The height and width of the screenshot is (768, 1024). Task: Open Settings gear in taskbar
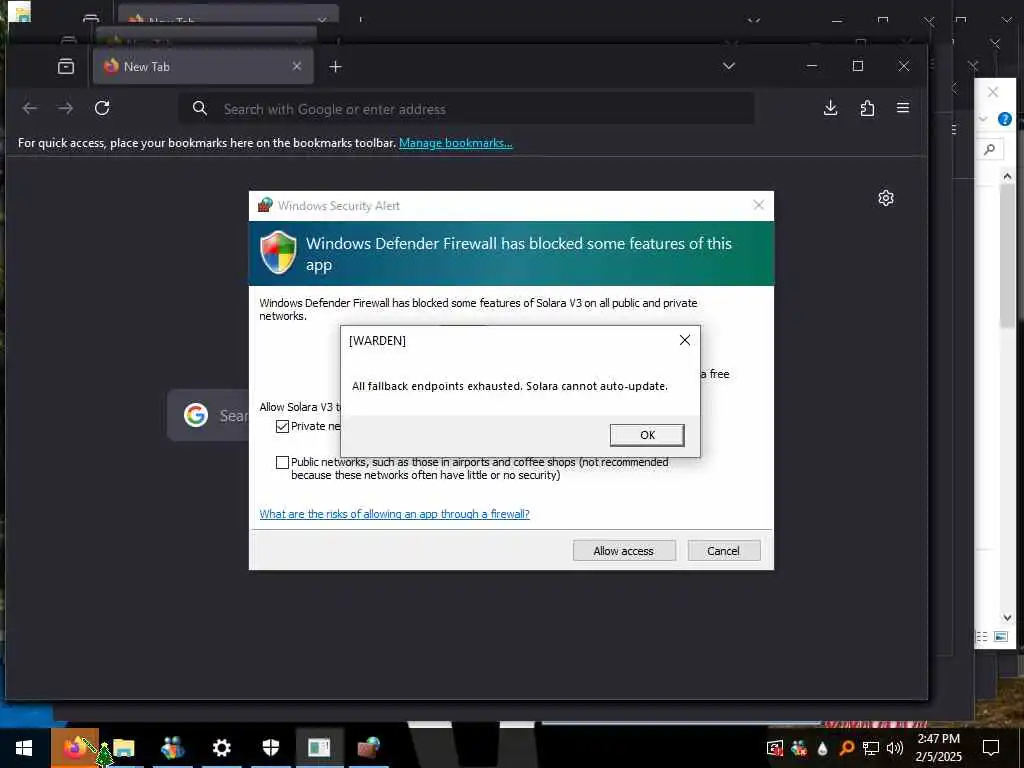pos(222,747)
